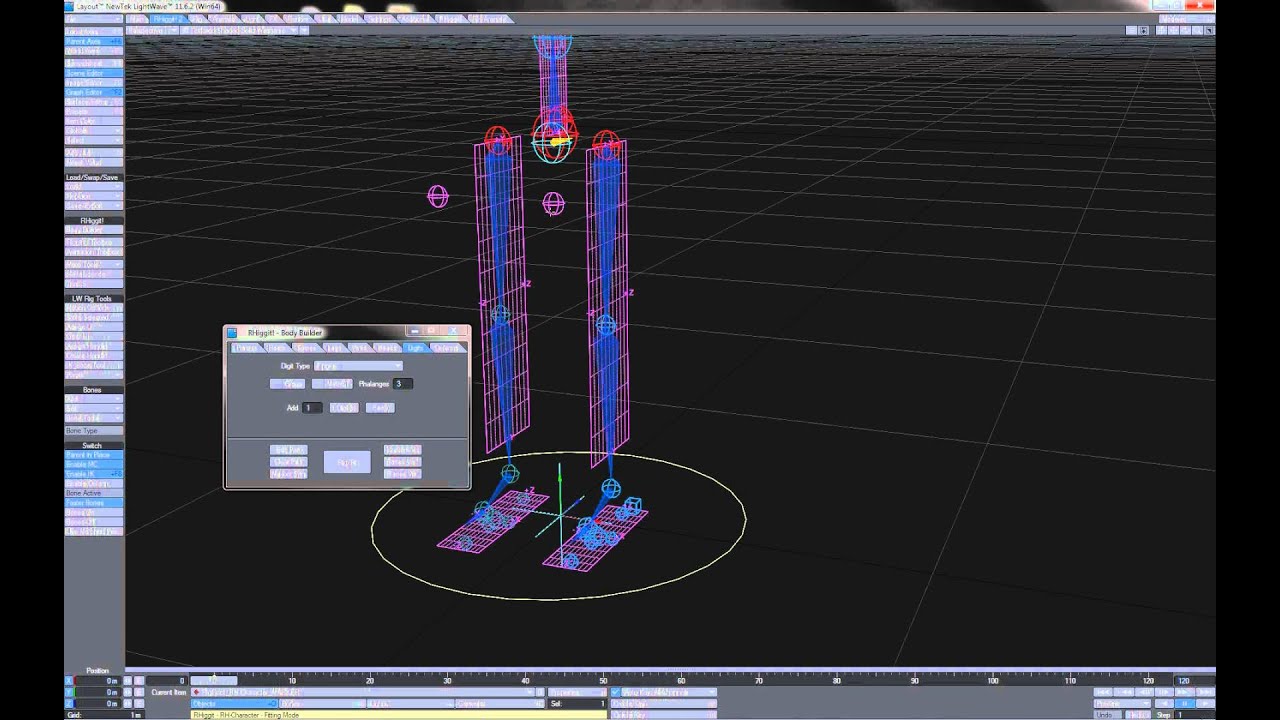Click the Hand(s) add button
The width and height of the screenshot is (1280, 720).
pos(380,408)
